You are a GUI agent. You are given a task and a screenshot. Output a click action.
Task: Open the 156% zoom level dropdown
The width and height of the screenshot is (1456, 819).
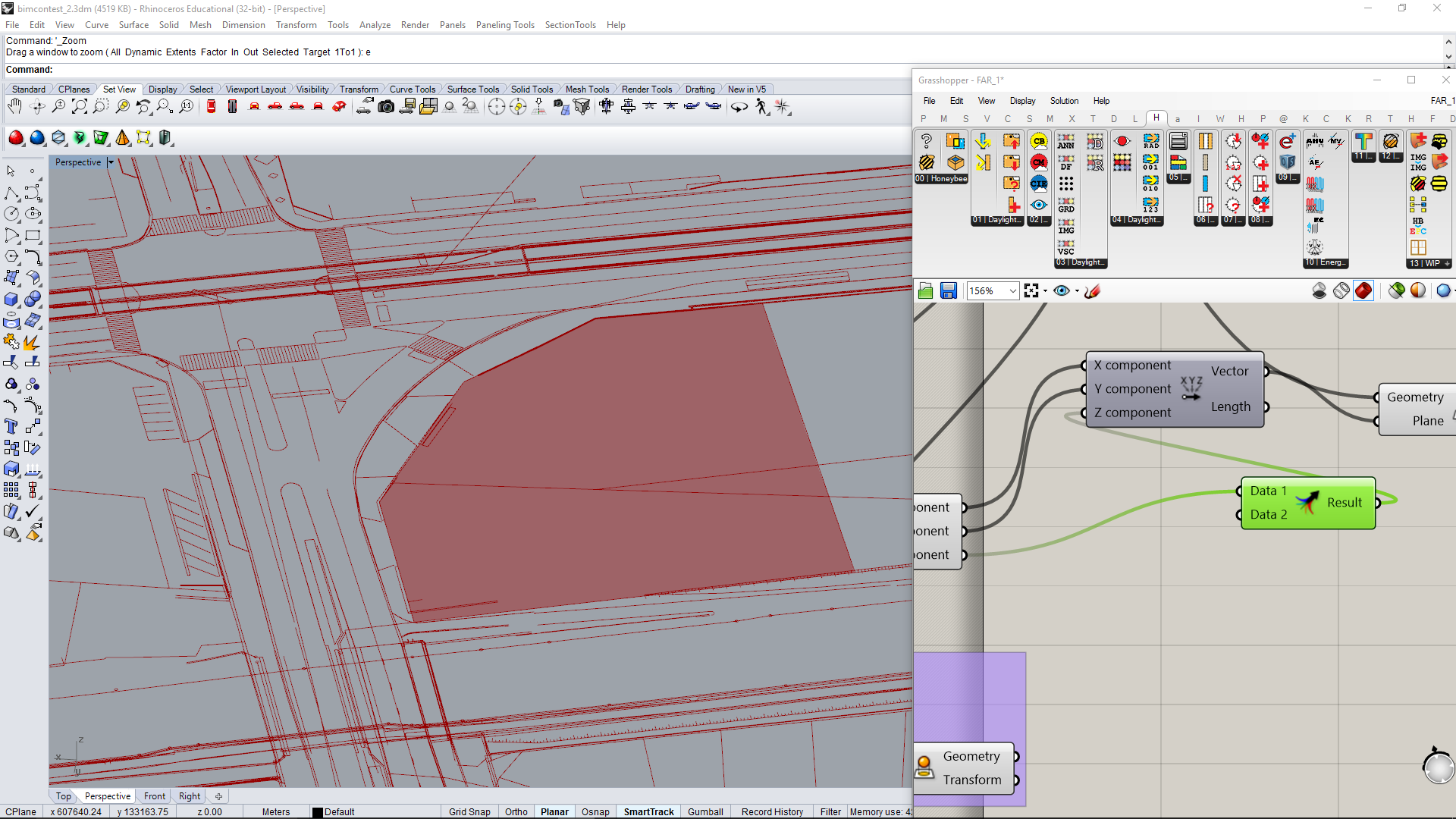1012,290
